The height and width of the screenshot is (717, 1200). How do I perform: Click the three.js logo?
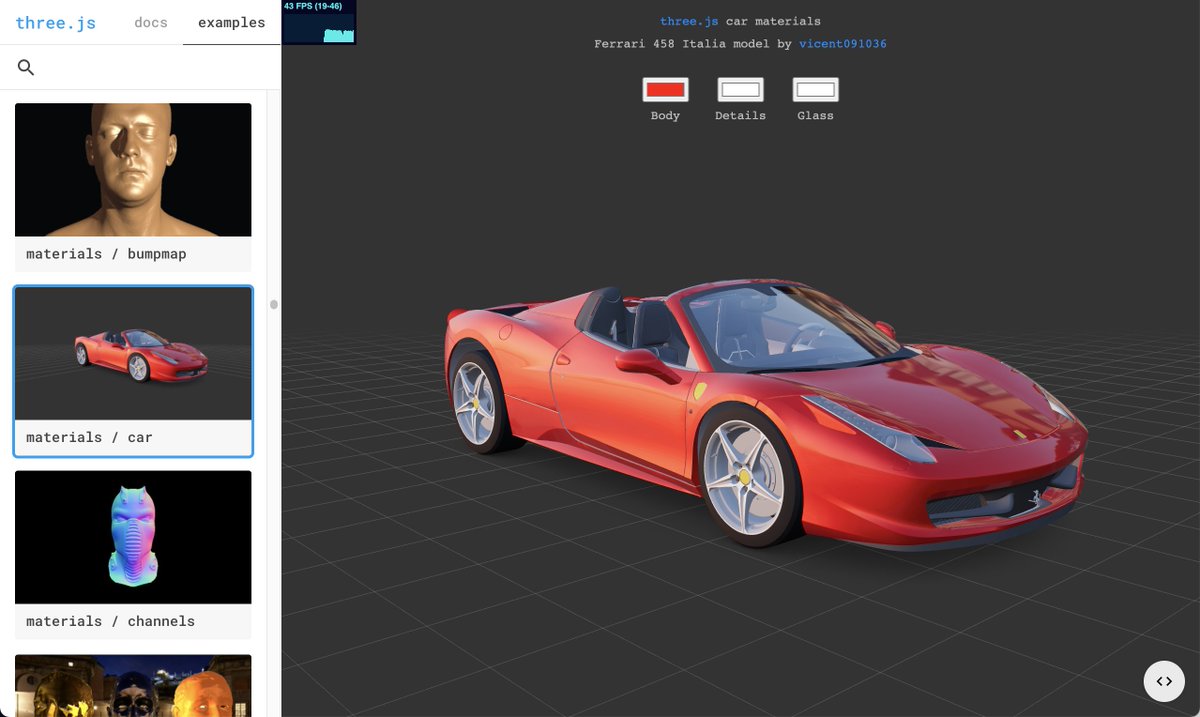(55, 22)
